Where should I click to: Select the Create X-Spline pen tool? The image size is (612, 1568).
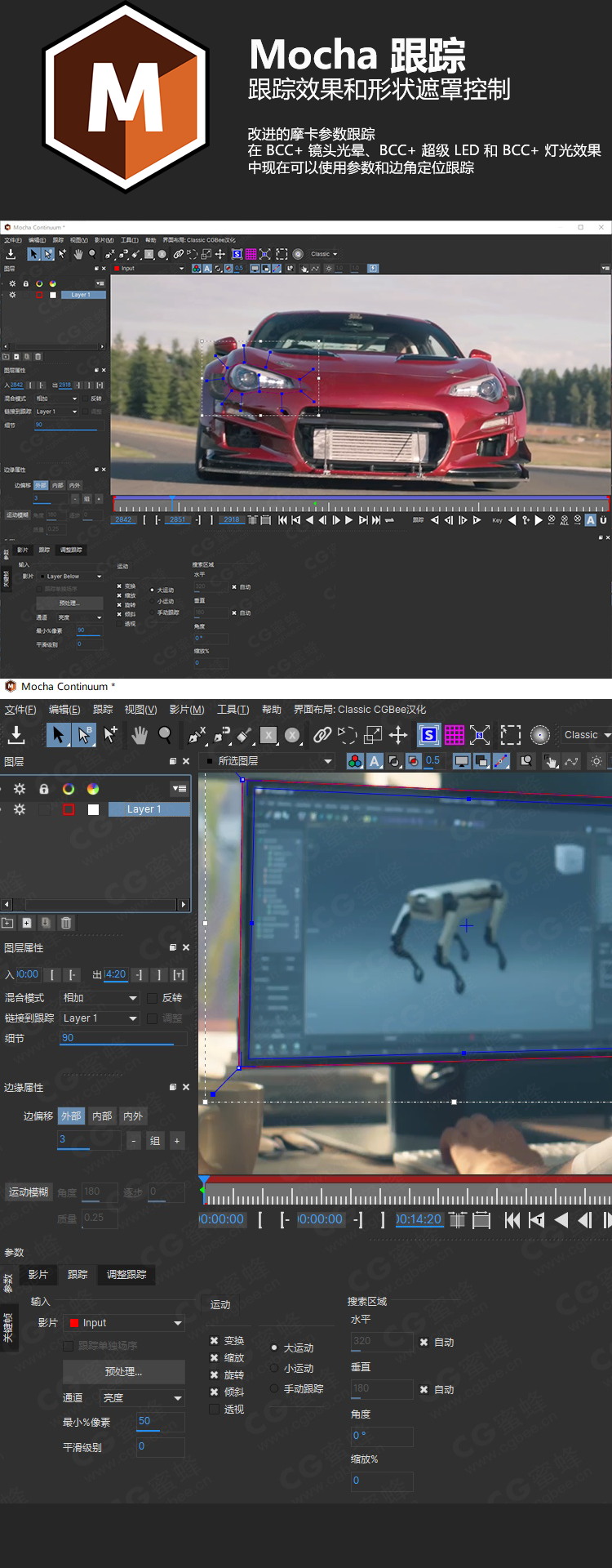[x=197, y=735]
